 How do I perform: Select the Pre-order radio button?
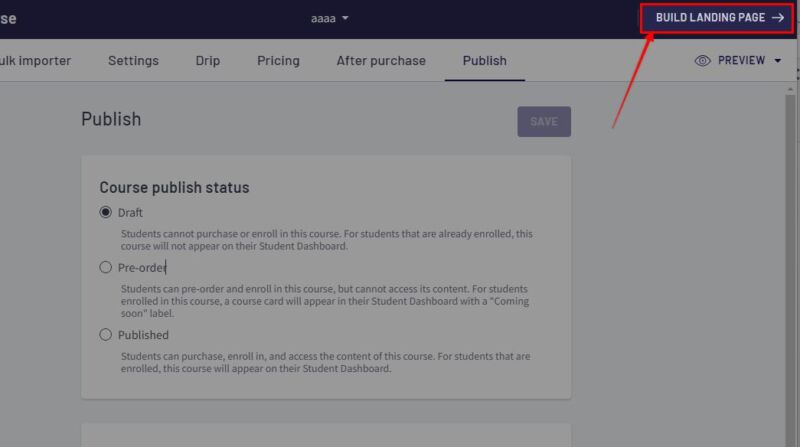(x=106, y=267)
